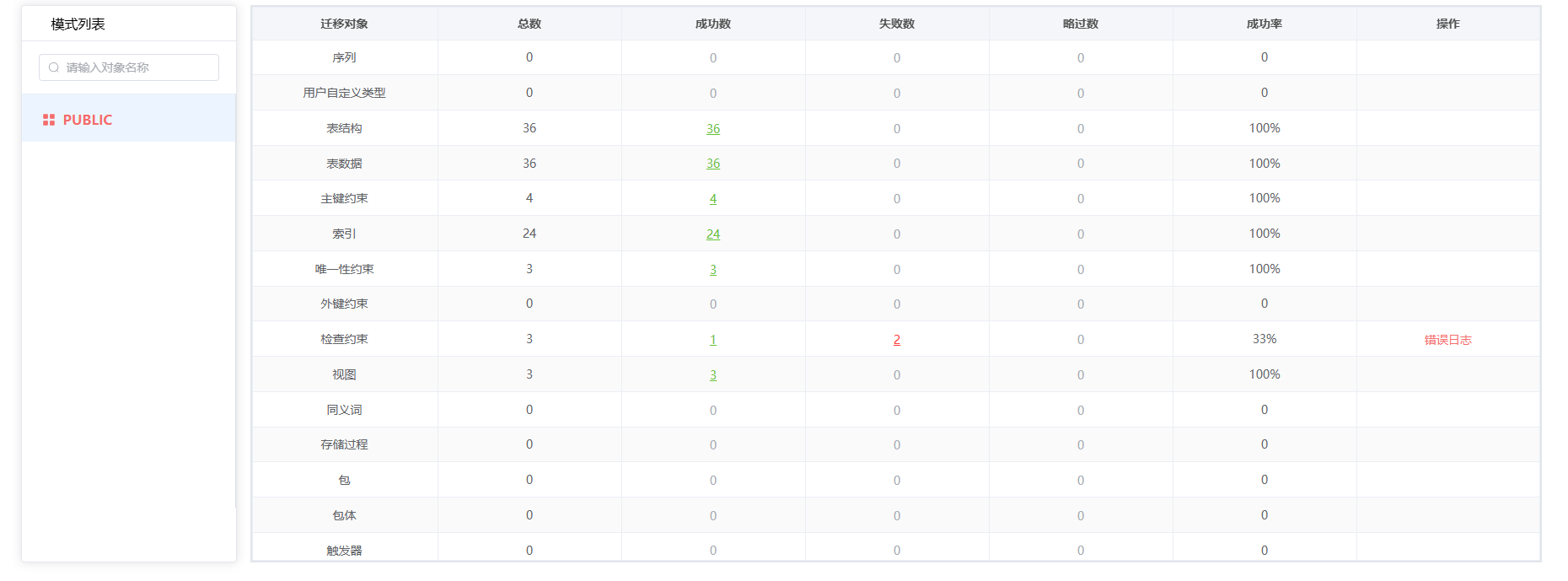Open the success count 24 for 索引
1568x581 pixels.
(713, 234)
